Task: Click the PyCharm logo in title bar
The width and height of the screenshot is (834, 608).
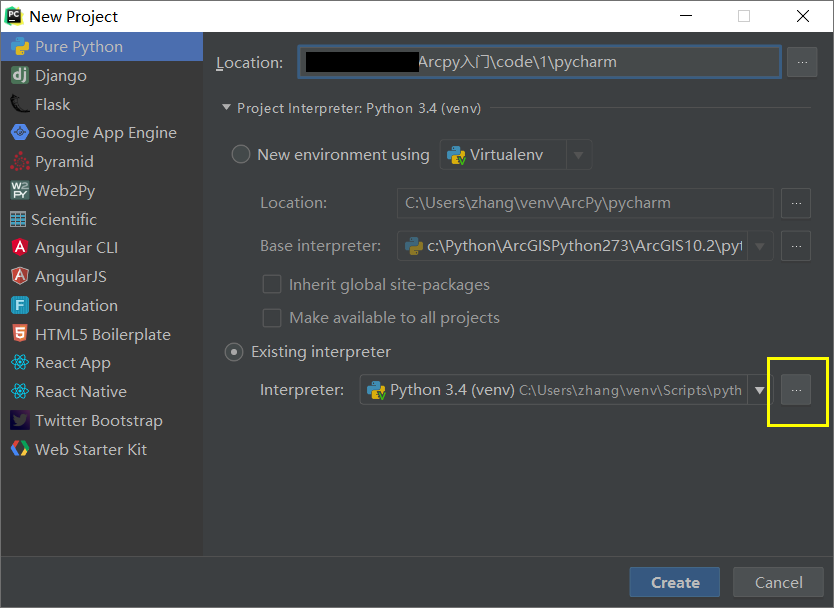Action: click(x=13, y=16)
